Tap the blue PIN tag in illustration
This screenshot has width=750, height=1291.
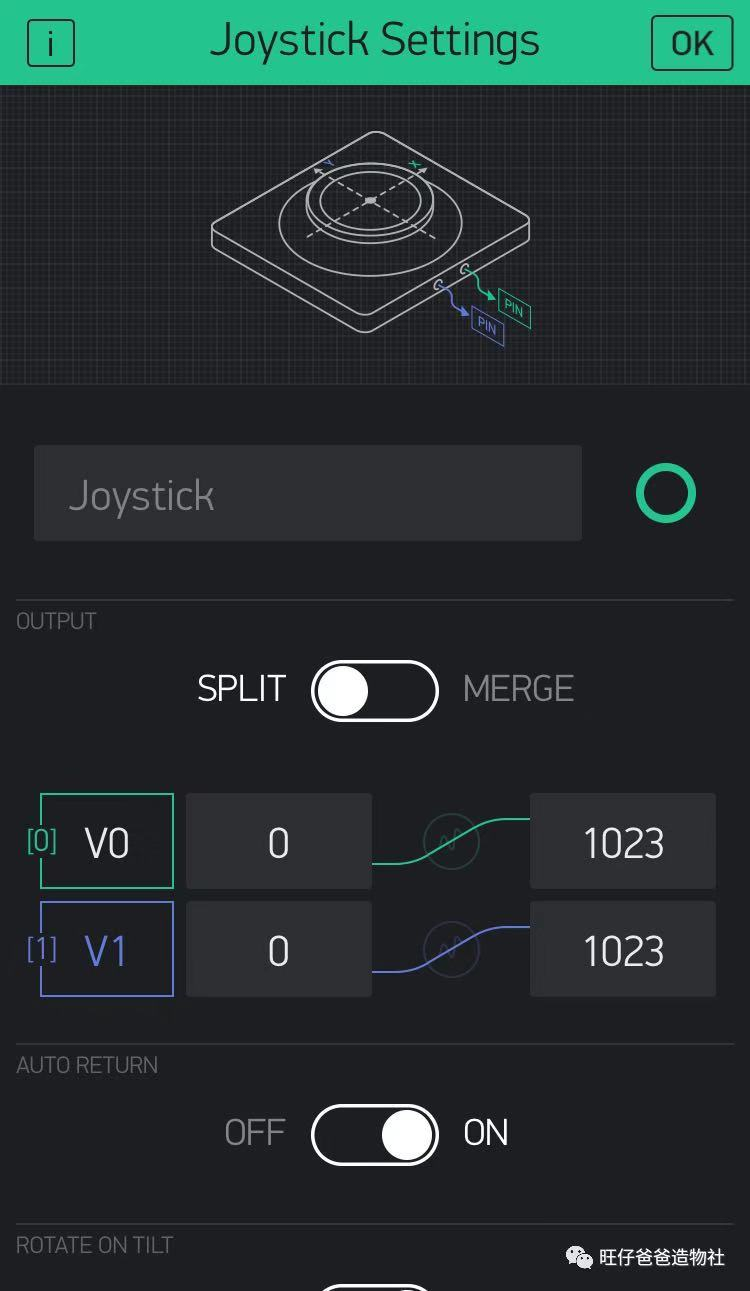(x=487, y=325)
